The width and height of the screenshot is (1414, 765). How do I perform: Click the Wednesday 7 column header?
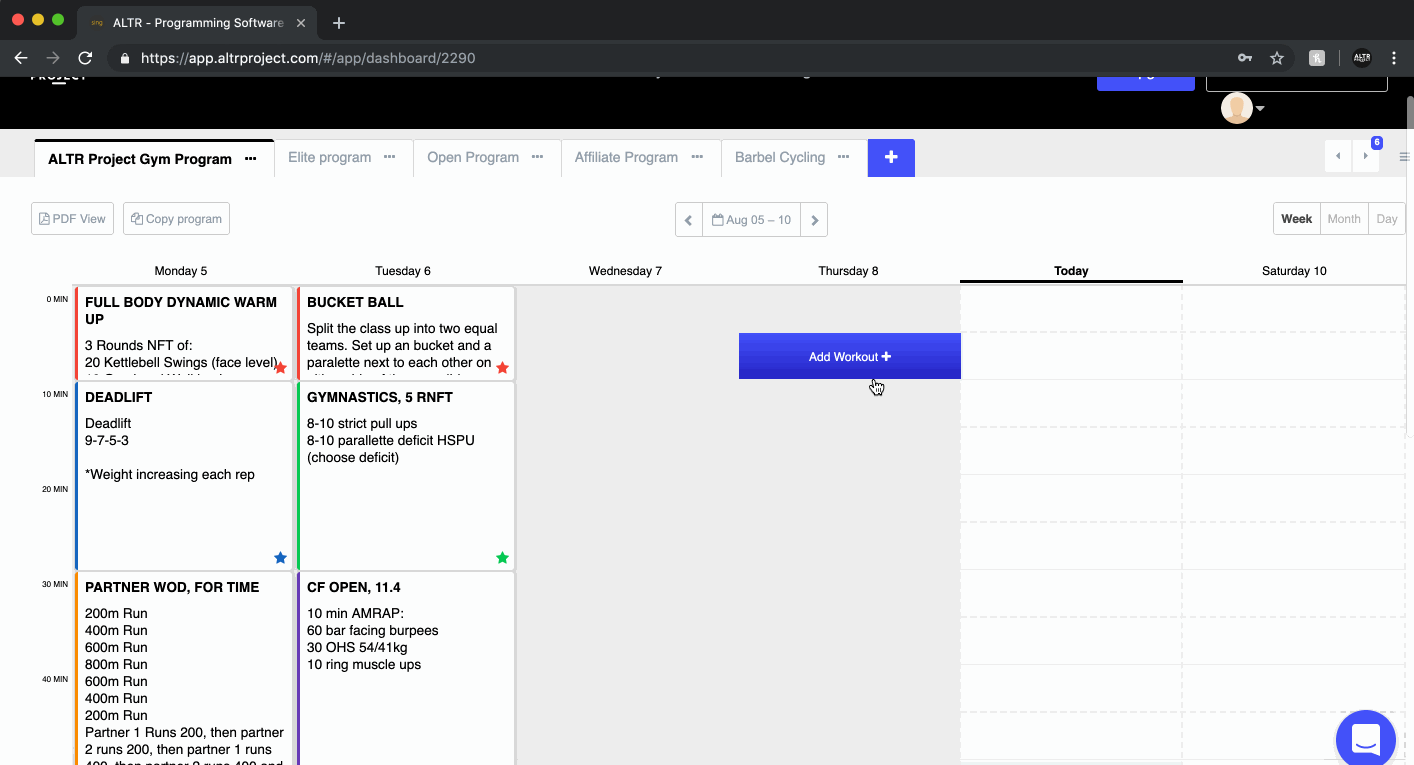(x=625, y=271)
